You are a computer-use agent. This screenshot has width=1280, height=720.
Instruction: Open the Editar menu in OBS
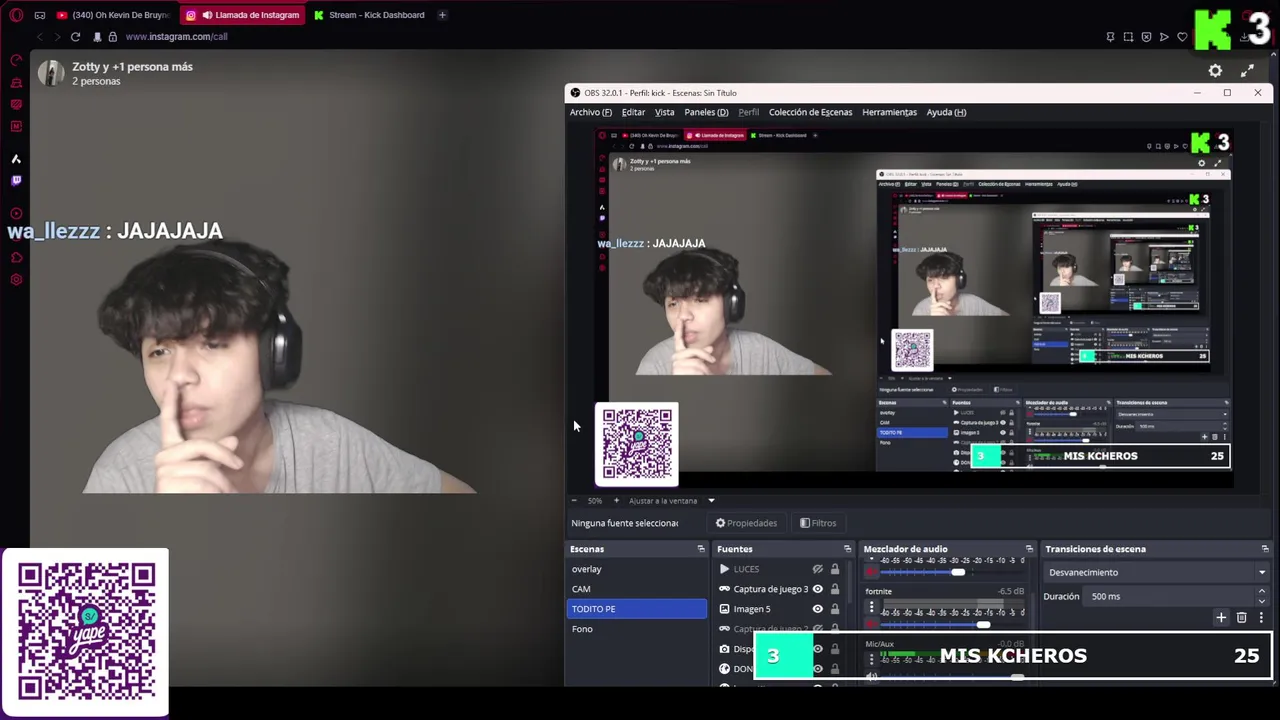coord(633,112)
